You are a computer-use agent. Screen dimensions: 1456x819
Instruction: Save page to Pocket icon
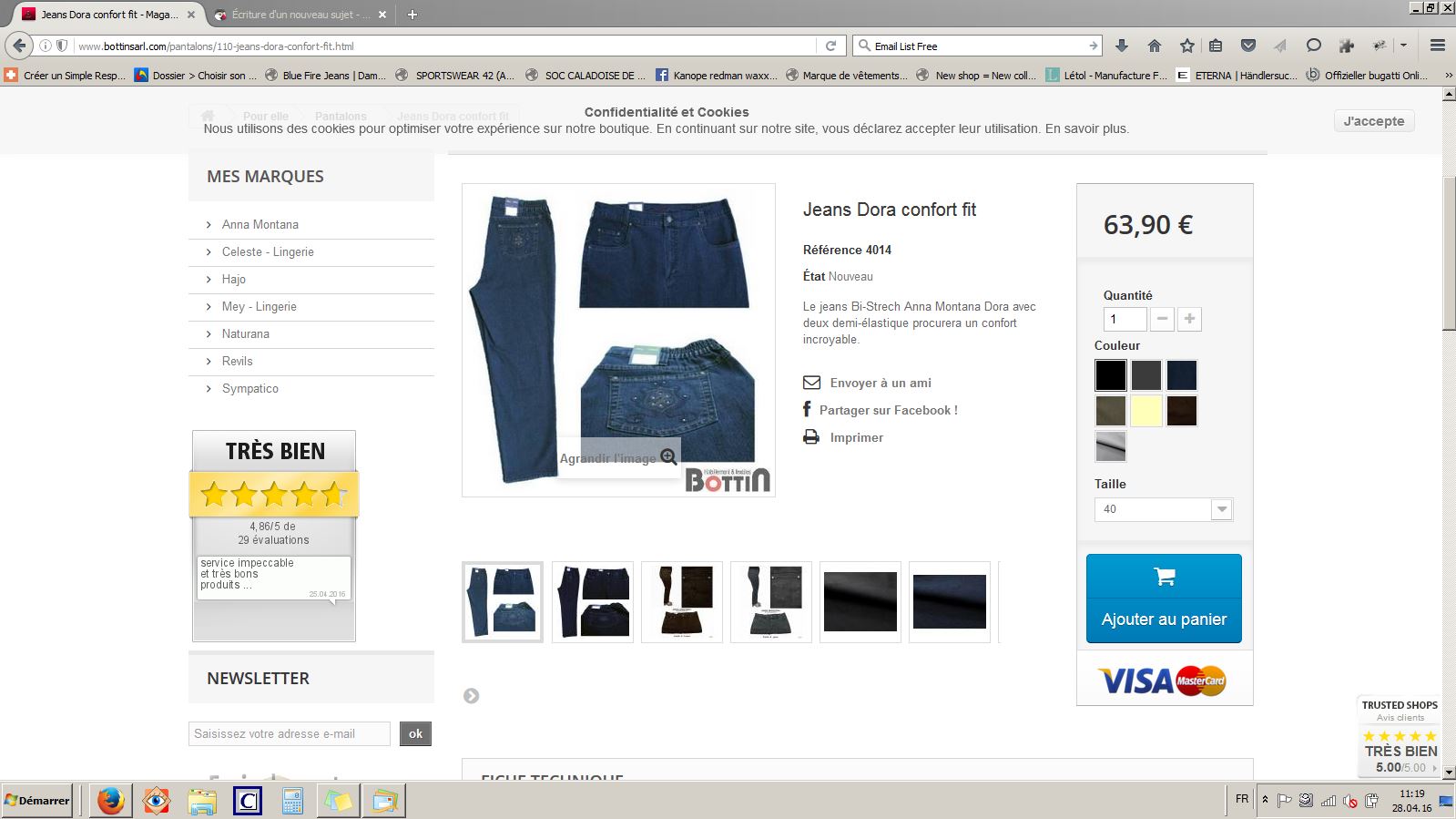tap(1248, 46)
